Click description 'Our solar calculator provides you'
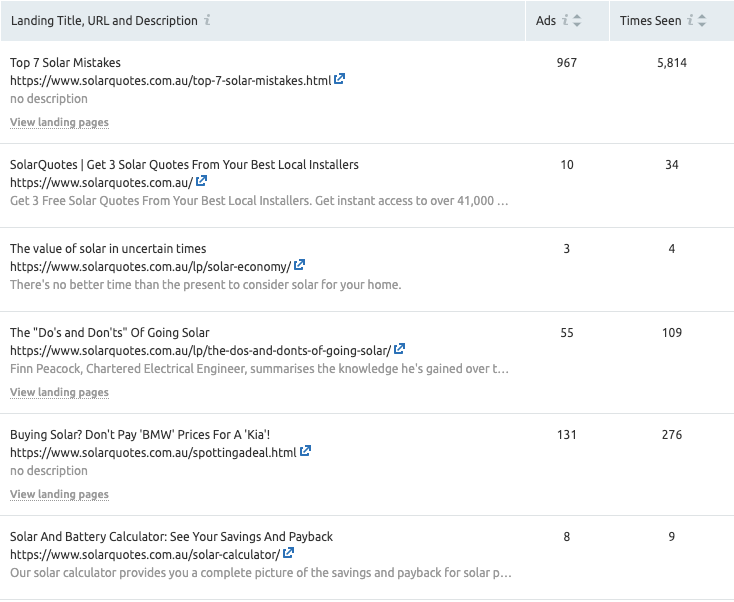734x602 pixels. pos(261,573)
